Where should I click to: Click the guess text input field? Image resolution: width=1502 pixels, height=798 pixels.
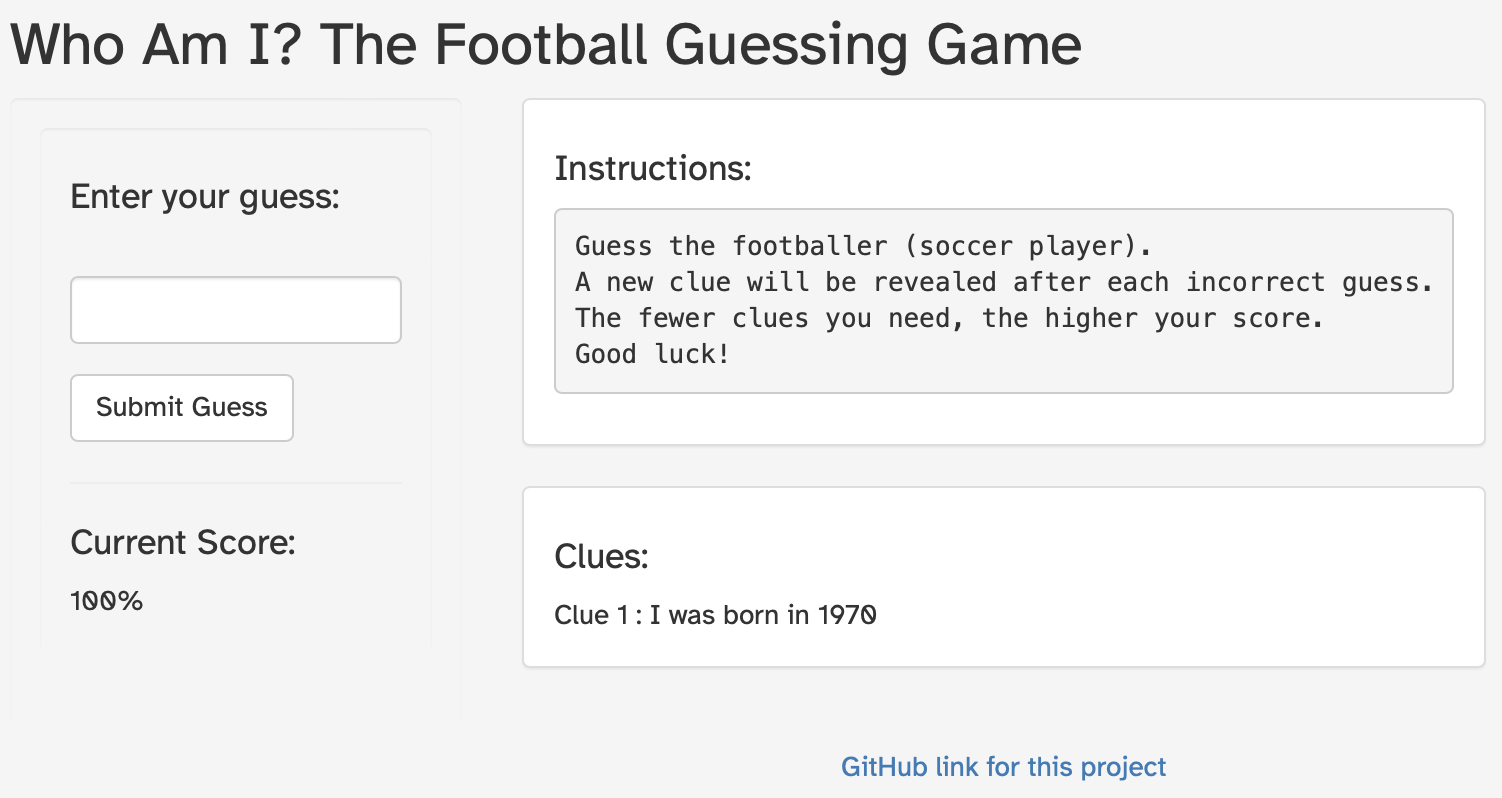(x=235, y=310)
